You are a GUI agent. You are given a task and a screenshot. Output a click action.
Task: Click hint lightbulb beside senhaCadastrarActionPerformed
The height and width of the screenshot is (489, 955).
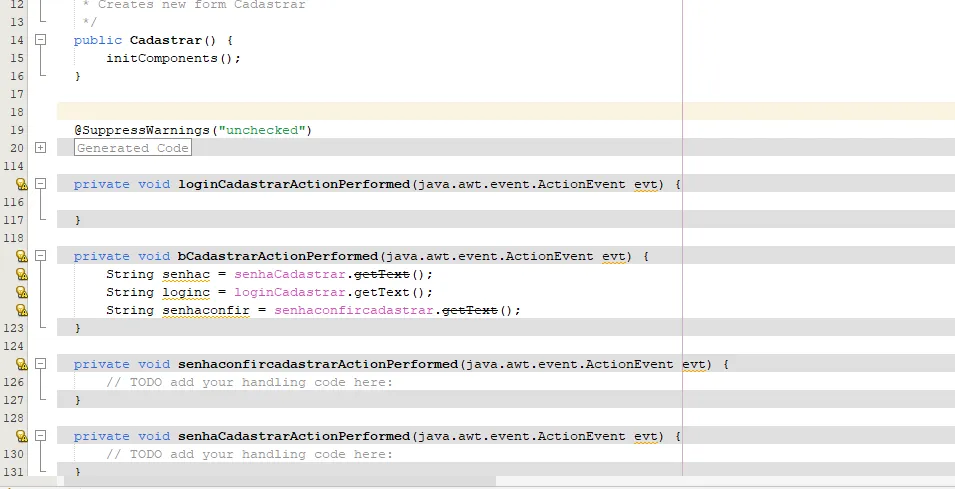21,436
